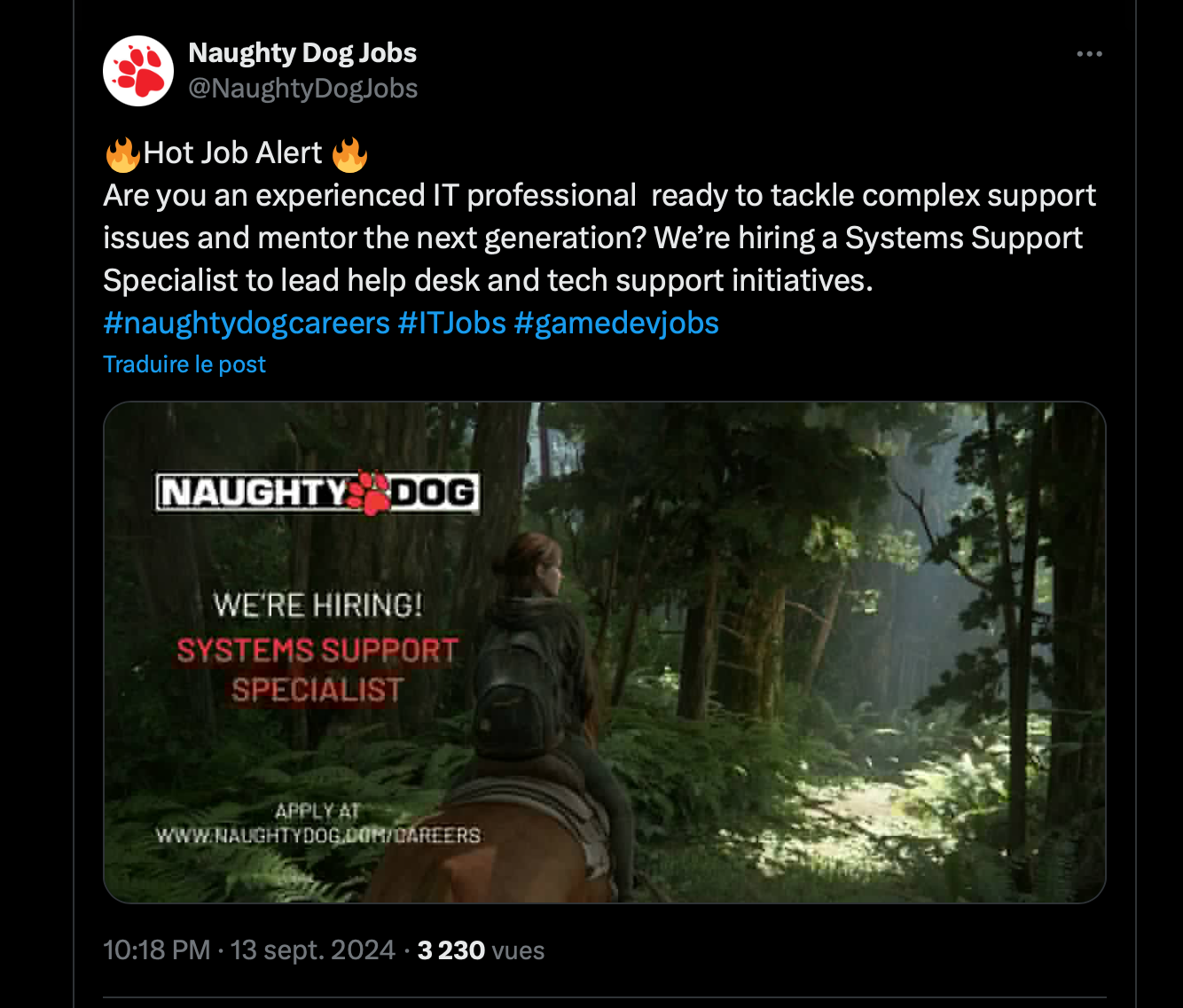Screen dimensions: 1183x1008
Task: Click the Naughty Dog logo in image
Action: (x=318, y=492)
